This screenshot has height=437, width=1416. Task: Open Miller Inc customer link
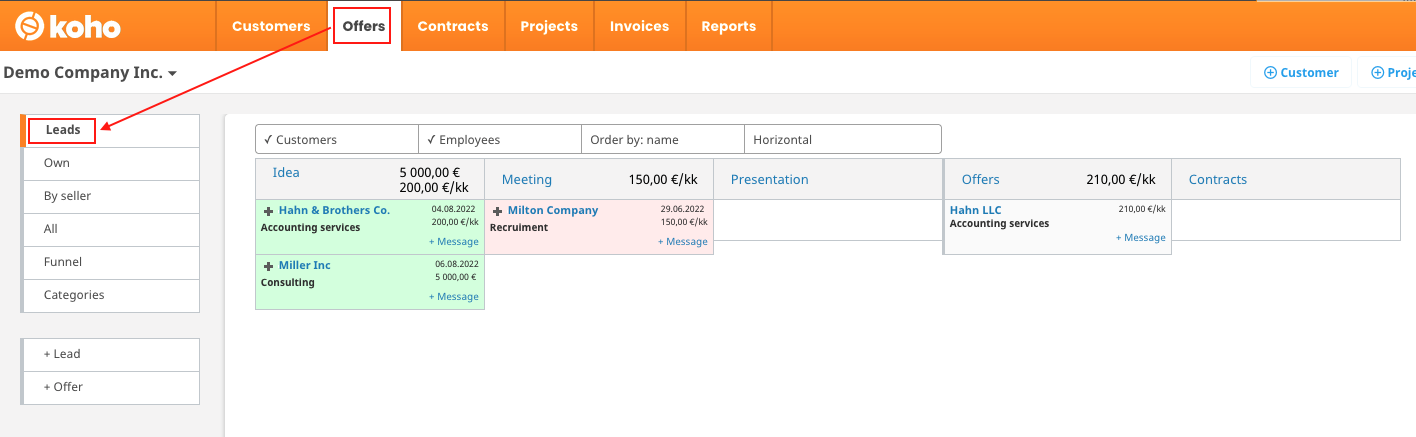(305, 266)
